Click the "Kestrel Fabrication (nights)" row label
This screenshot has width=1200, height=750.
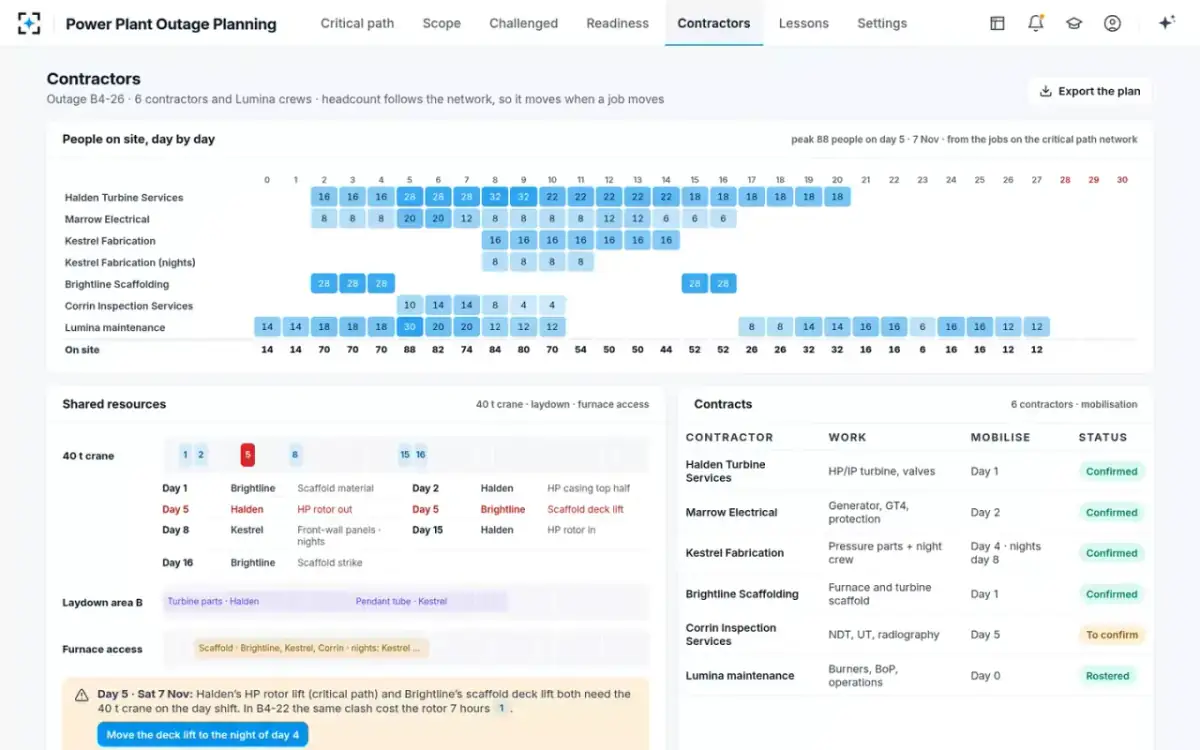pyautogui.click(x=130, y=262)
